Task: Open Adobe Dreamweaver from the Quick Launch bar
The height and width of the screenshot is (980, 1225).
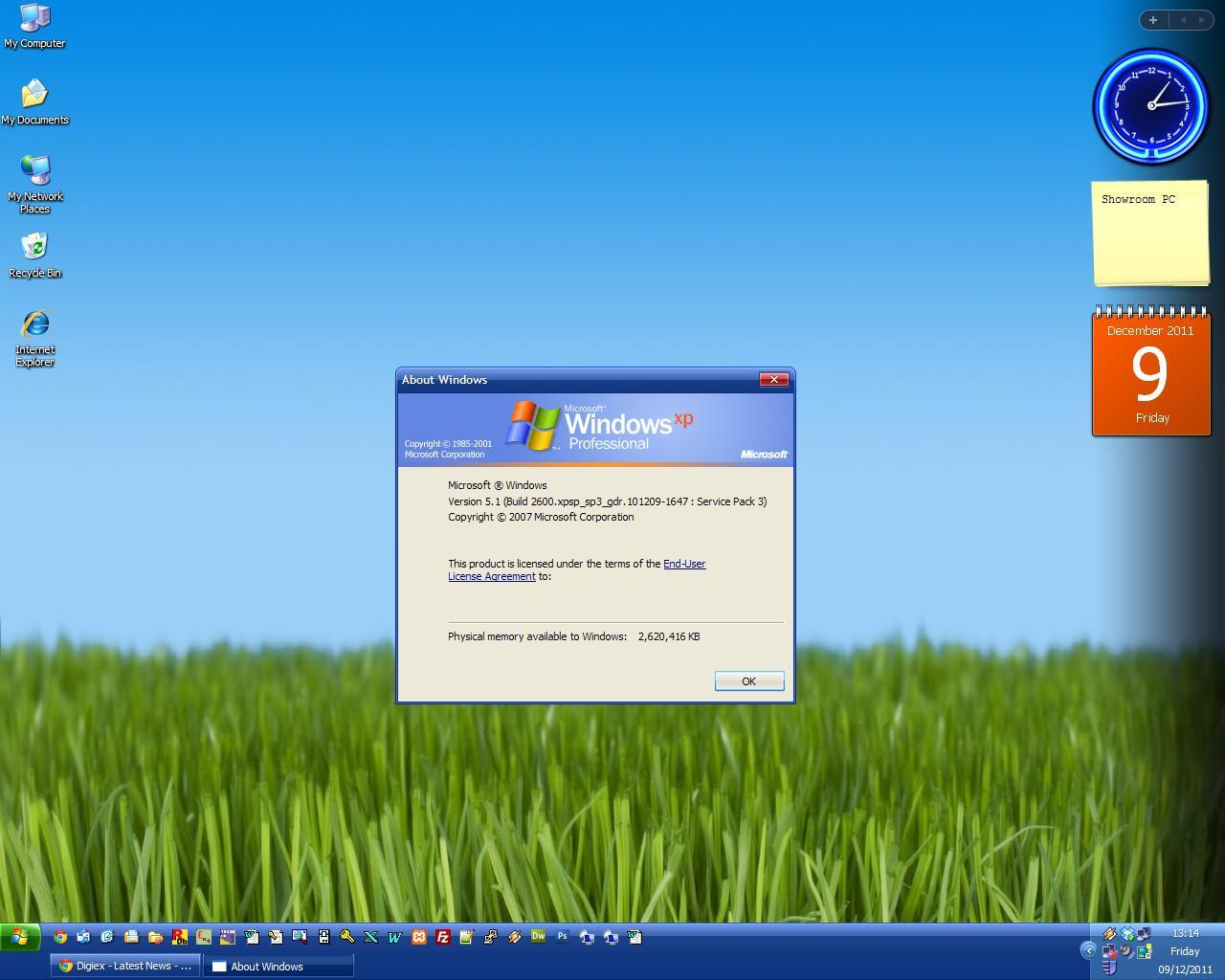Action: (537, 938)
